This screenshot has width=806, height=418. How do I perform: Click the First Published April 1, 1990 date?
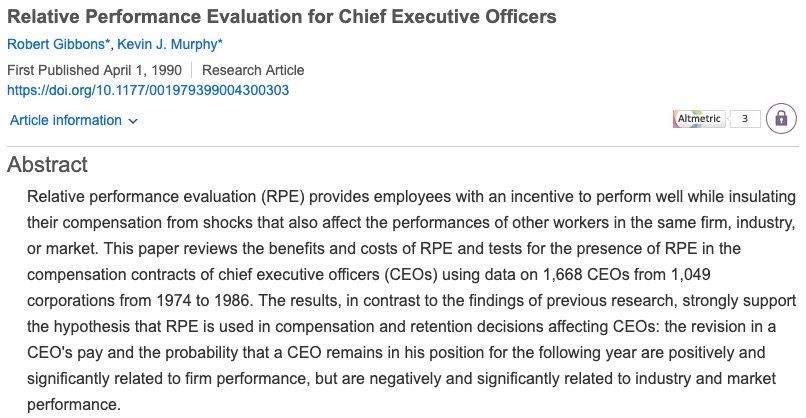coord(95,70)
